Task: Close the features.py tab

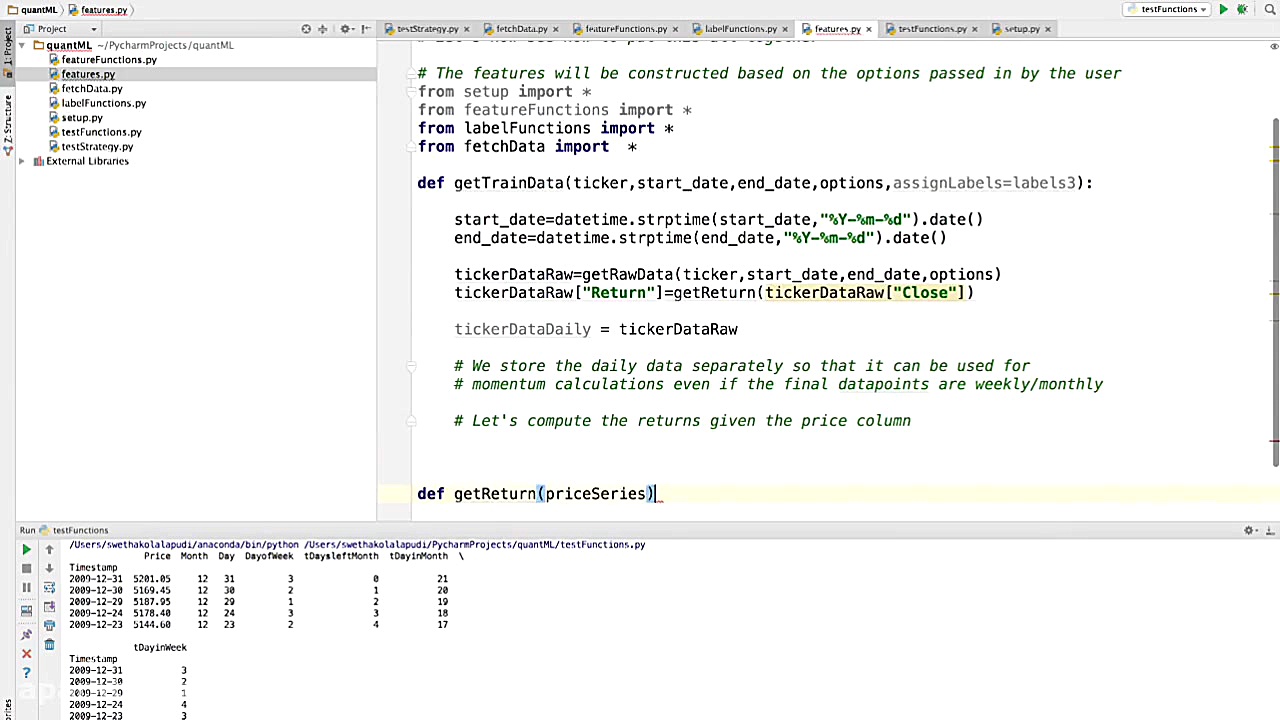Action: [x=869, y=29]
